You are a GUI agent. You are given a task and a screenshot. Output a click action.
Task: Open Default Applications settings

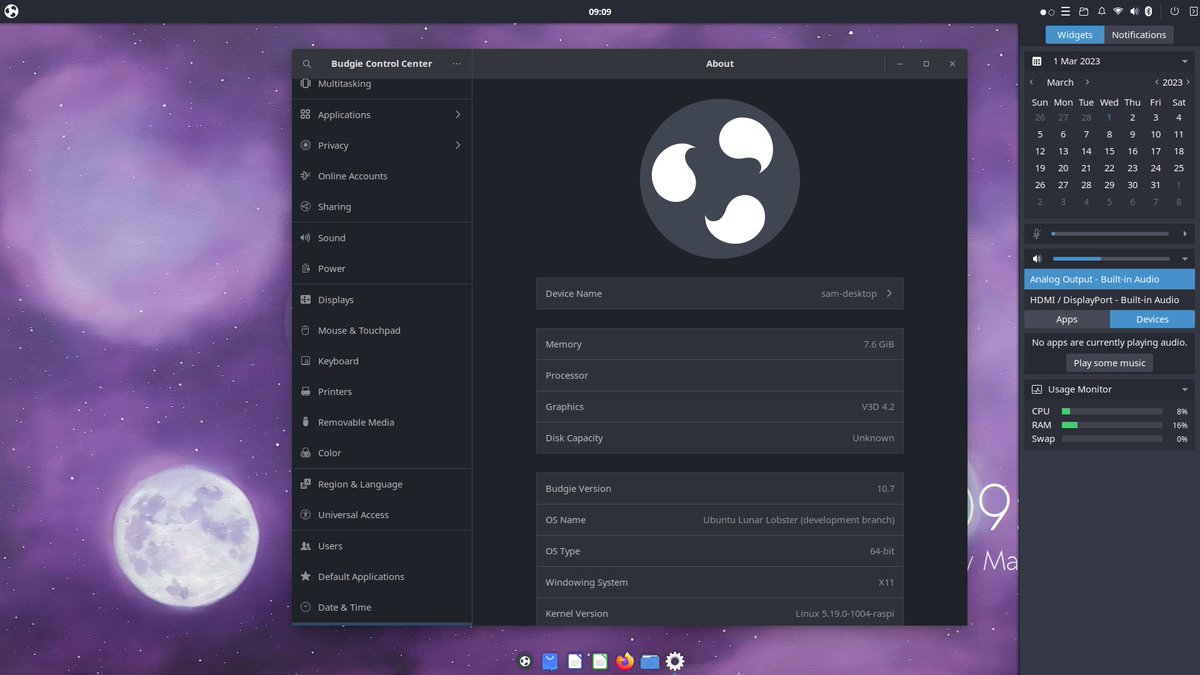coord(382,577)
